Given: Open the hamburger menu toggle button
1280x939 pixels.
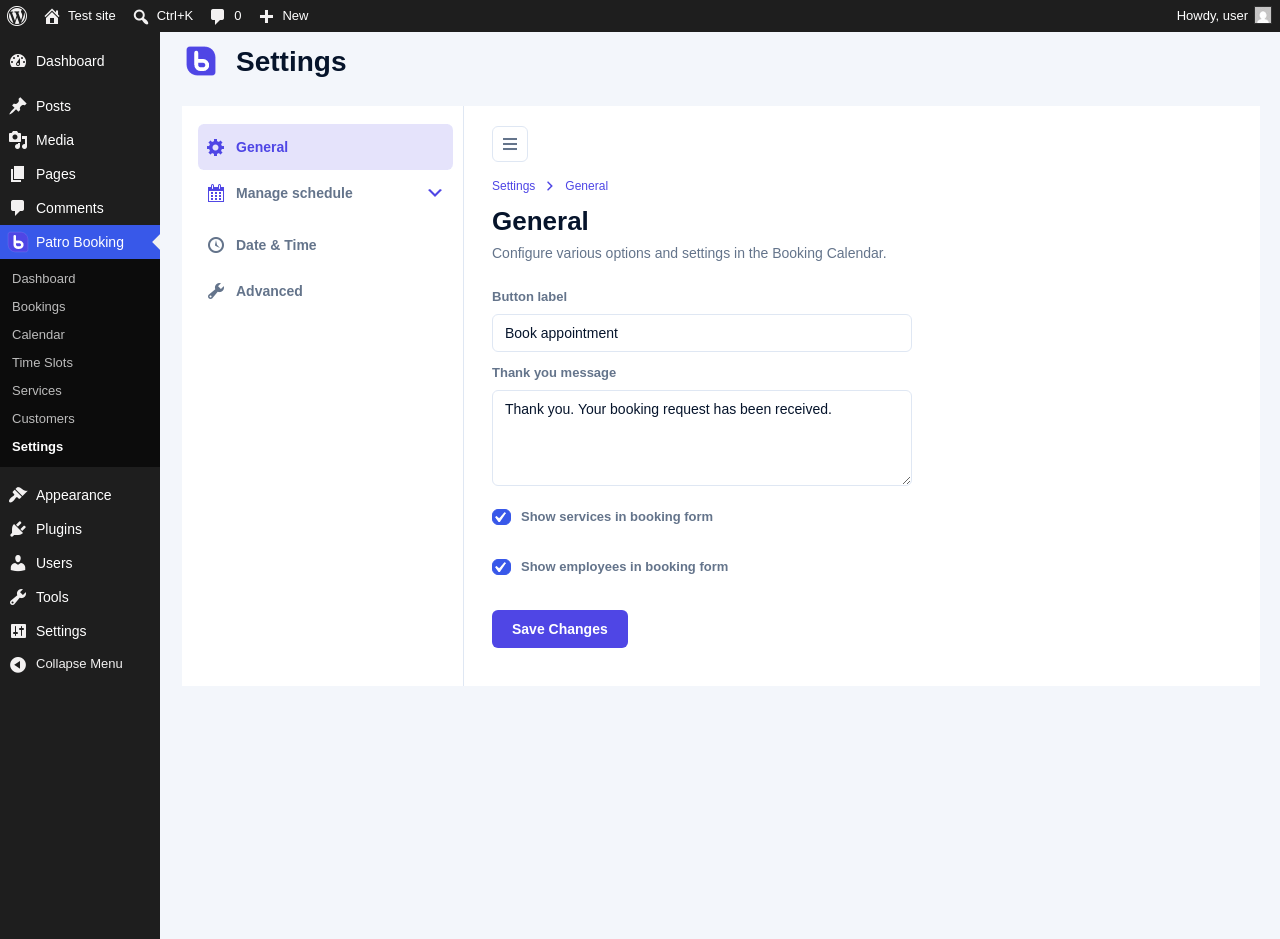Looking at the screenshot, I should (x=510, y=144).
